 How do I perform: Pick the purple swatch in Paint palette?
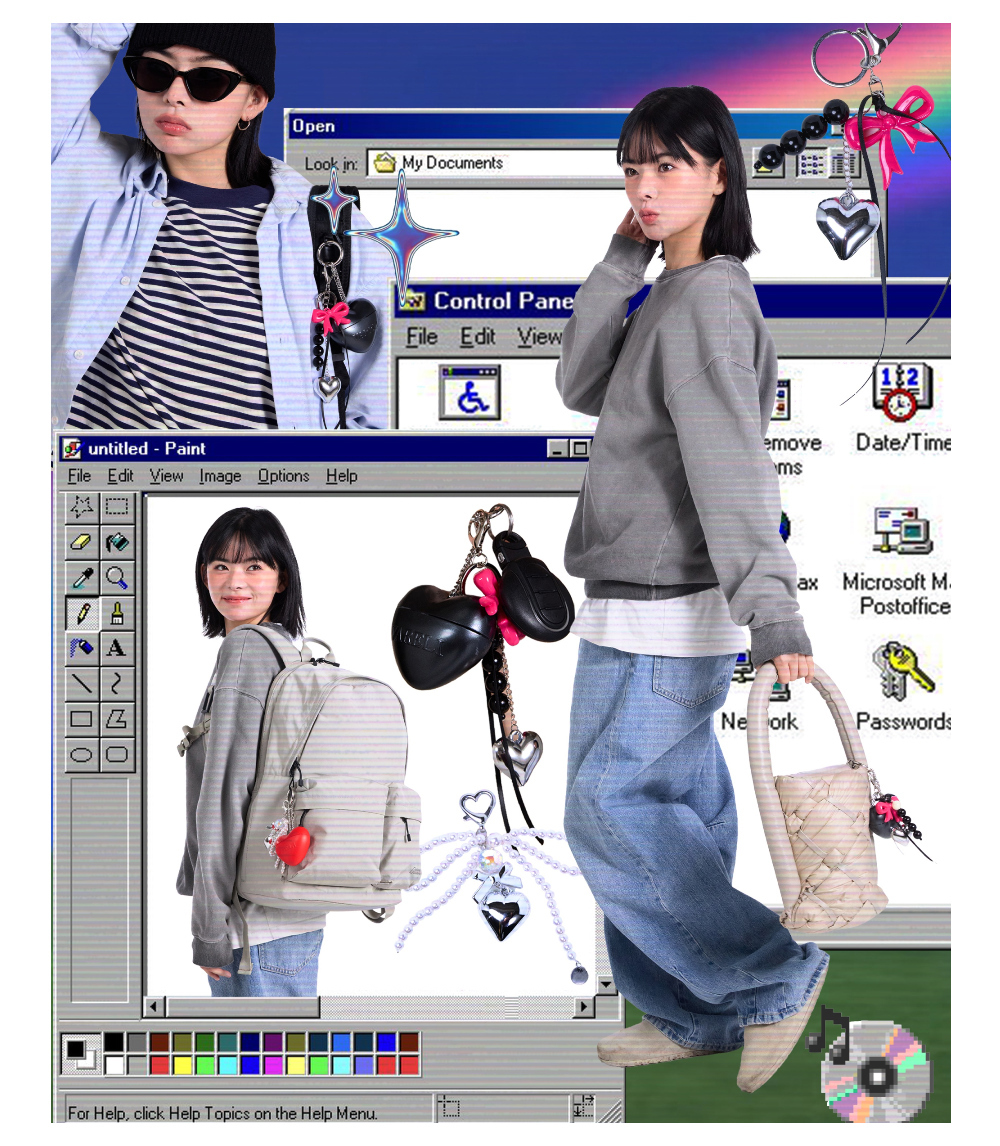point(273,1042)
